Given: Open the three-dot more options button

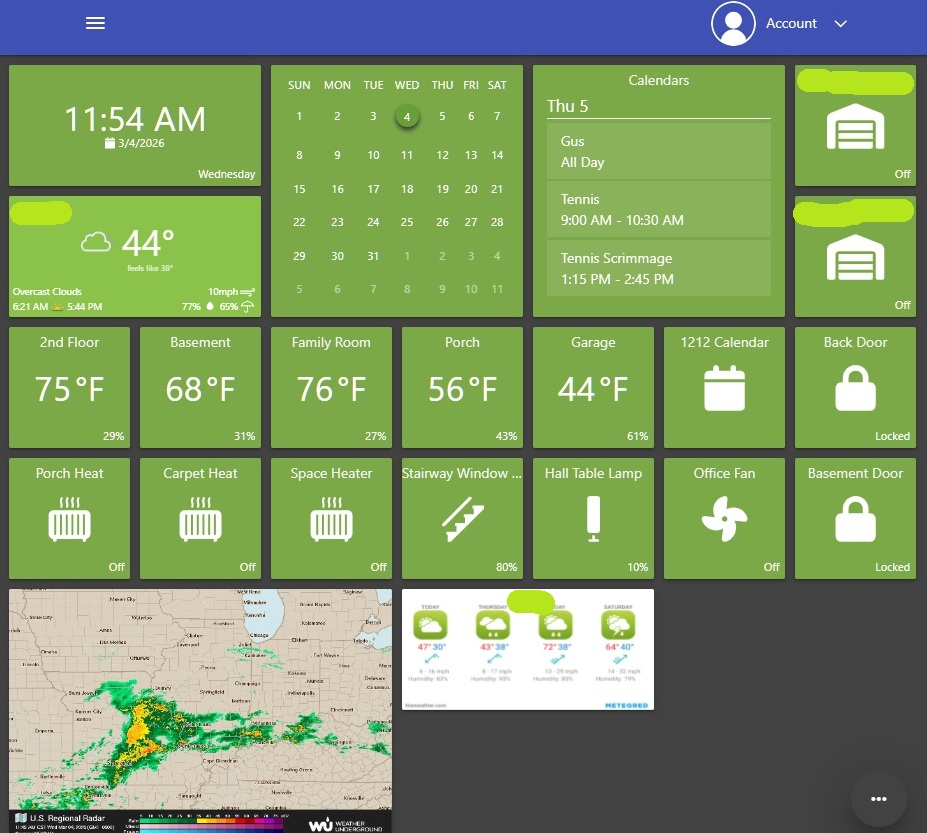Looking at the screenshot, I should pyautogui.click(x=879, y=799).
